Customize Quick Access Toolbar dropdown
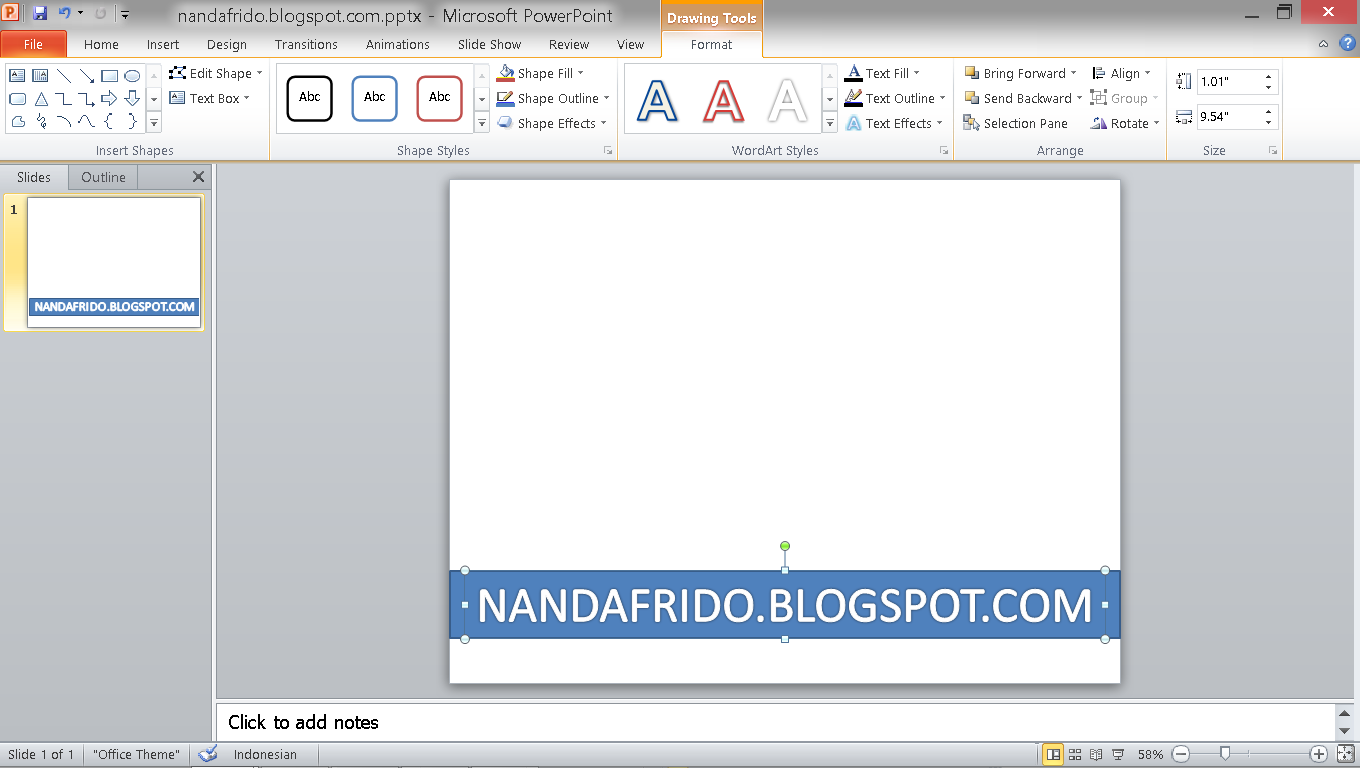This screenshot has width=1360, height=768. tap(125, 14)
